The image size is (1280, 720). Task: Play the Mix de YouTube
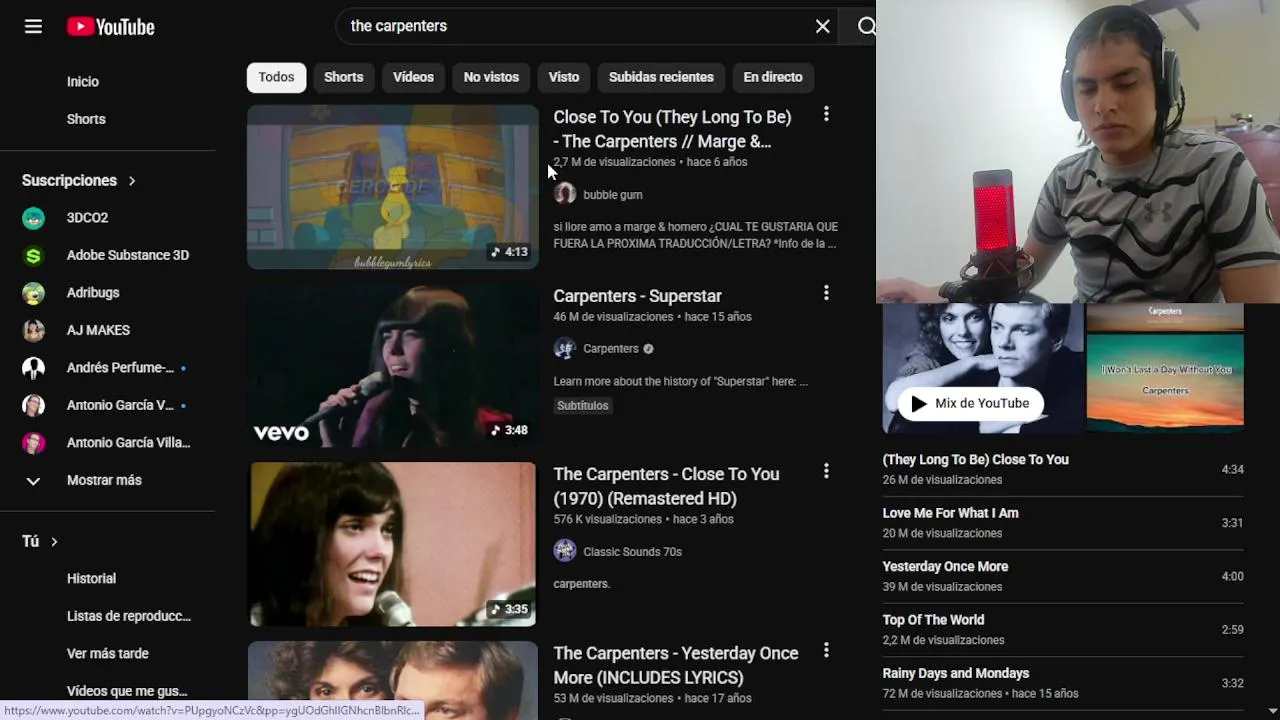coord(970,403)
